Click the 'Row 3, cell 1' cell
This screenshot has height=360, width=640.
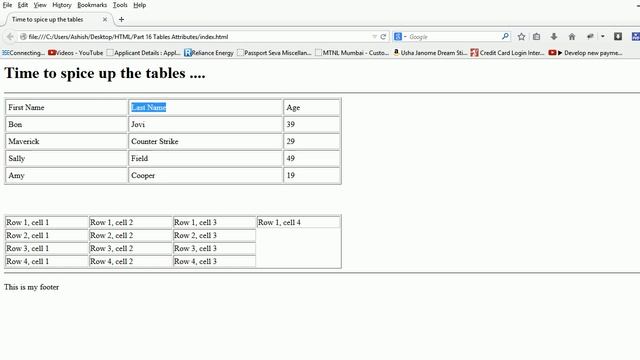click(x=47, y=249)
